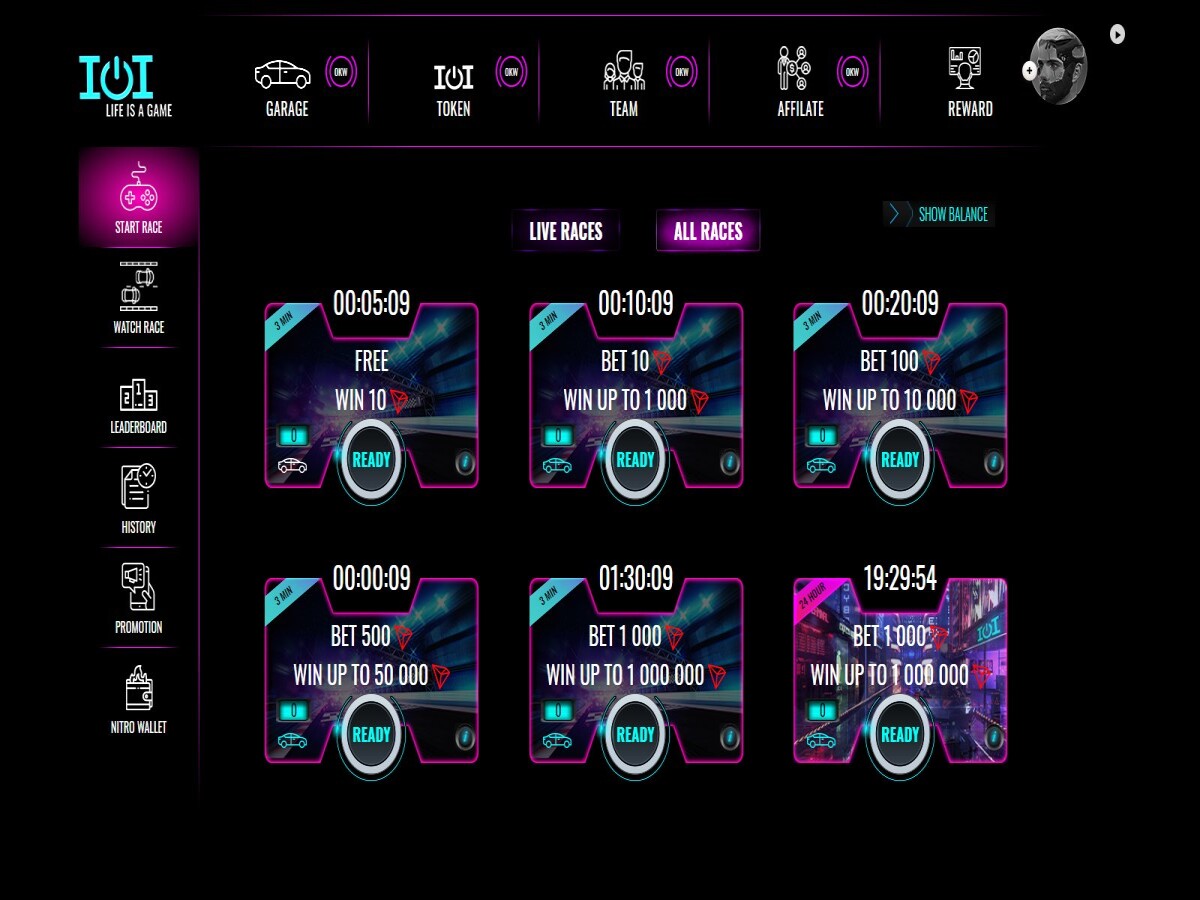Click car icon on 19:29:54 race card

click(820, 741)
